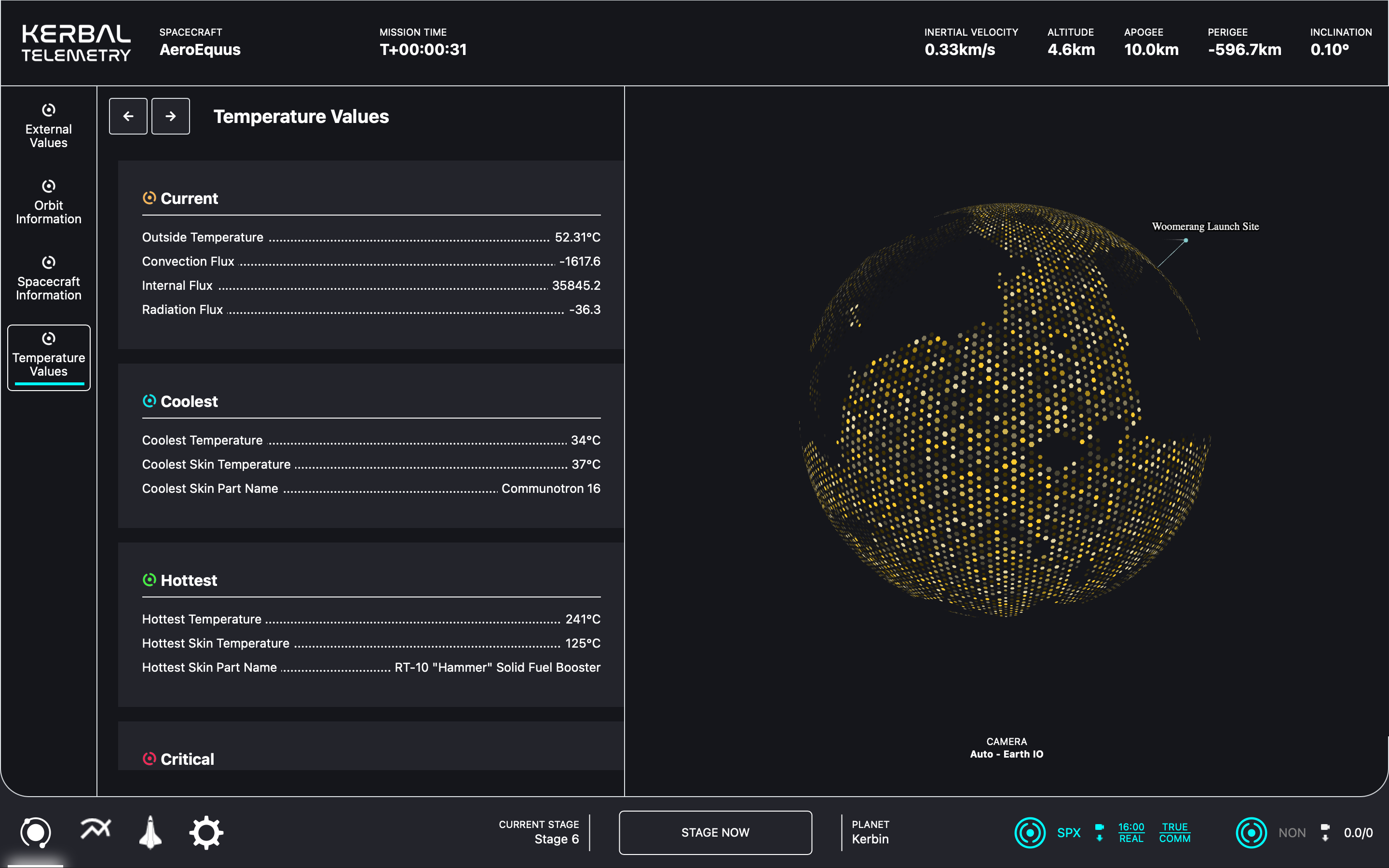
Task: Open the Spacecraft Information tab
Action: click(x=49, y=279)
